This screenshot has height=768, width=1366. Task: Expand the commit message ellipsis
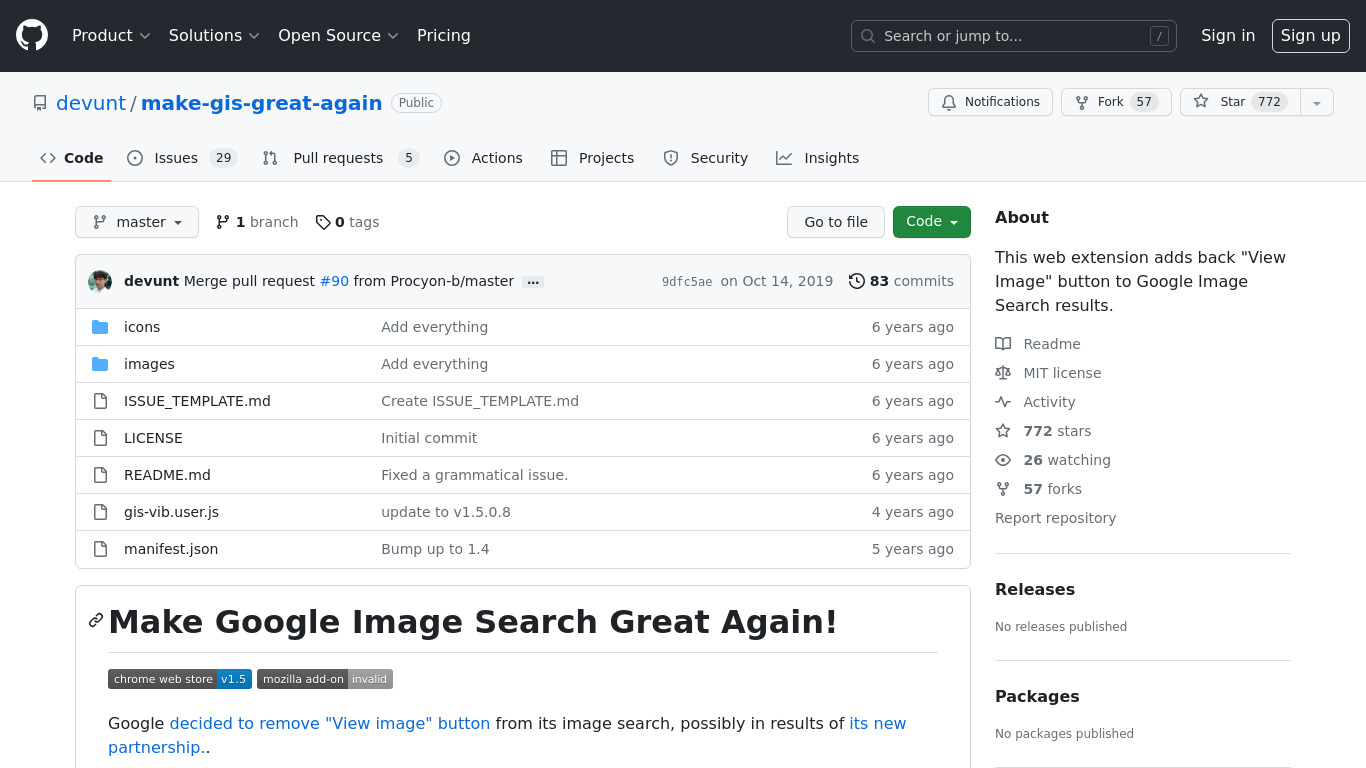(x=533, y=282)
